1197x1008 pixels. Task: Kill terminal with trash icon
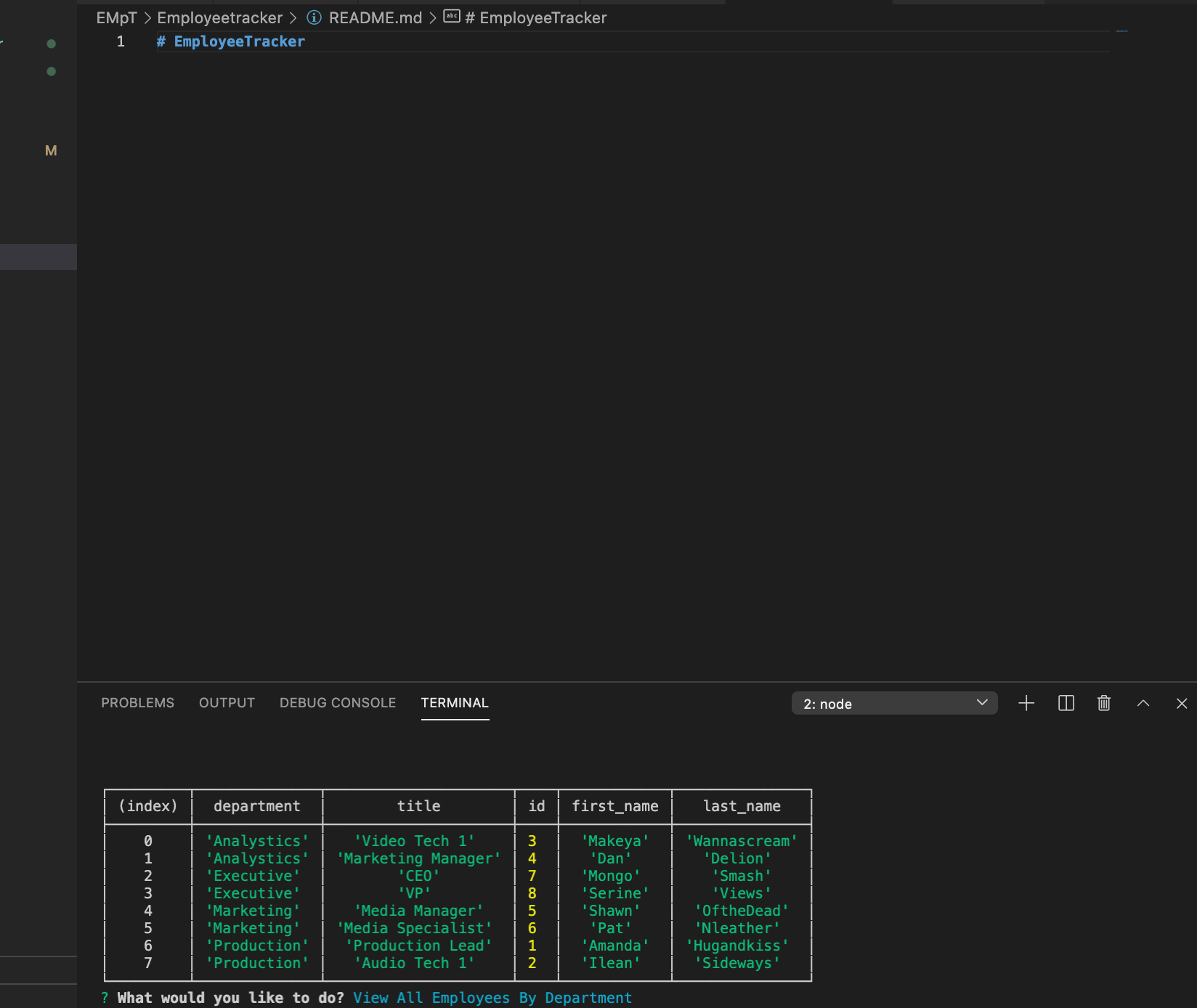(1104, 703)
